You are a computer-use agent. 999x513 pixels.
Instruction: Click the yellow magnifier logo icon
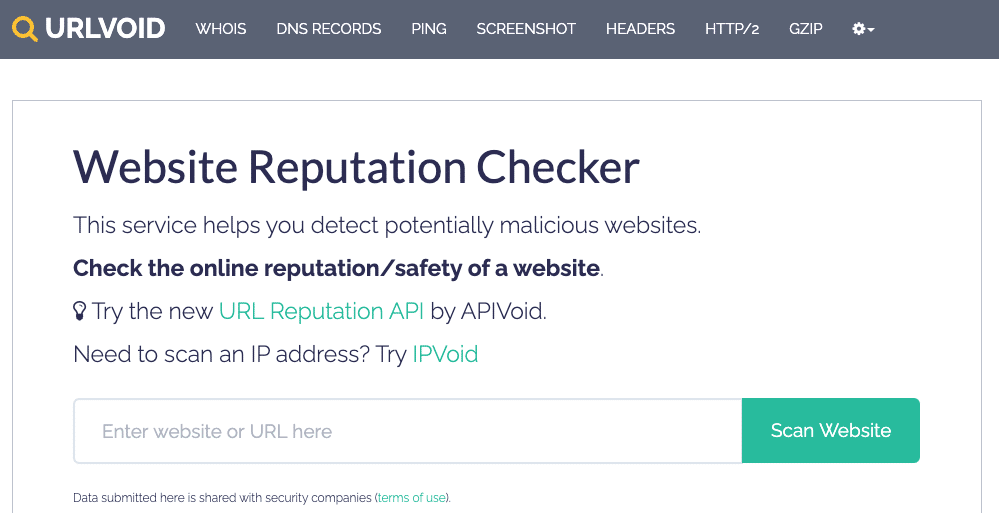point(25,29)
